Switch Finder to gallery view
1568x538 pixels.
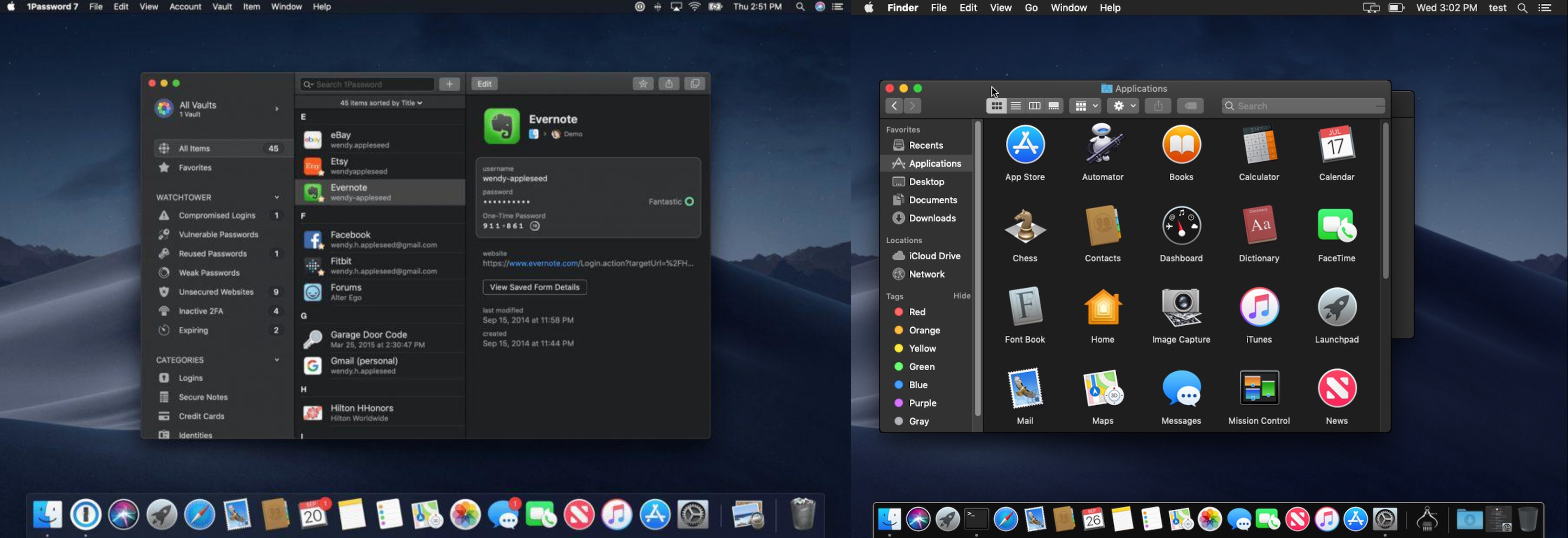(1054, 106)
